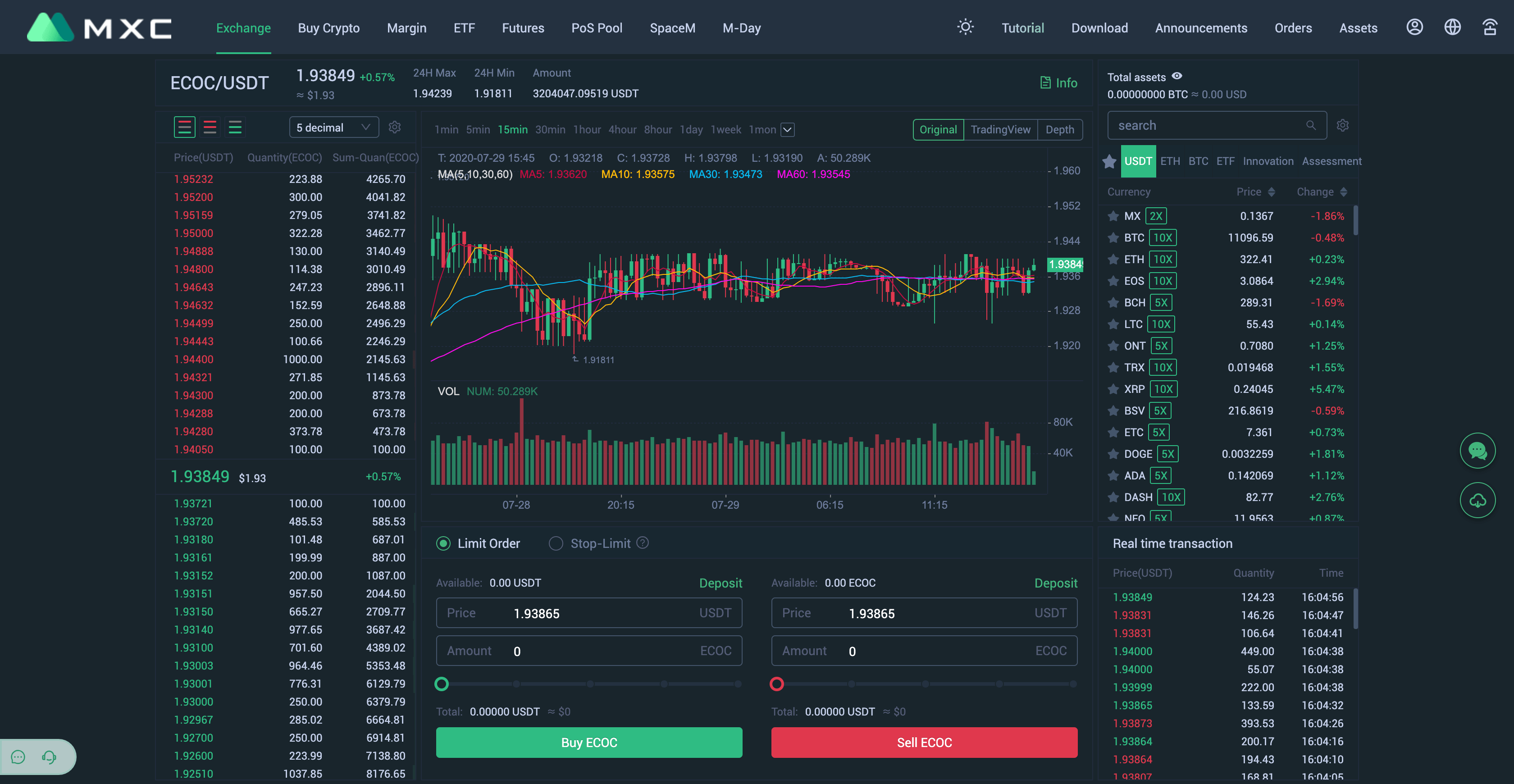Click the mobile app download icon at top right
The width and height of the screenshot is (1514, 784).
point(1489,27)
